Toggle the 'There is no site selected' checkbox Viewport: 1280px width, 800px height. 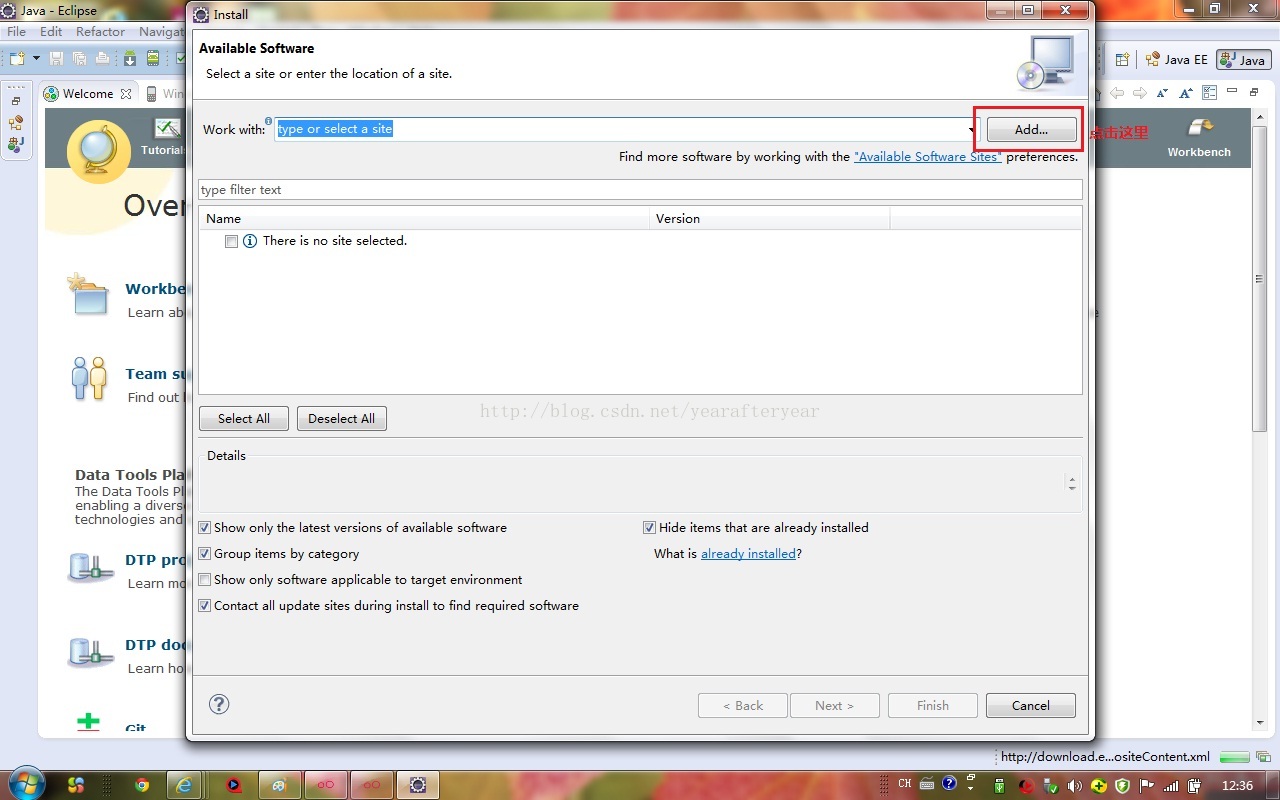coord(232,241)
